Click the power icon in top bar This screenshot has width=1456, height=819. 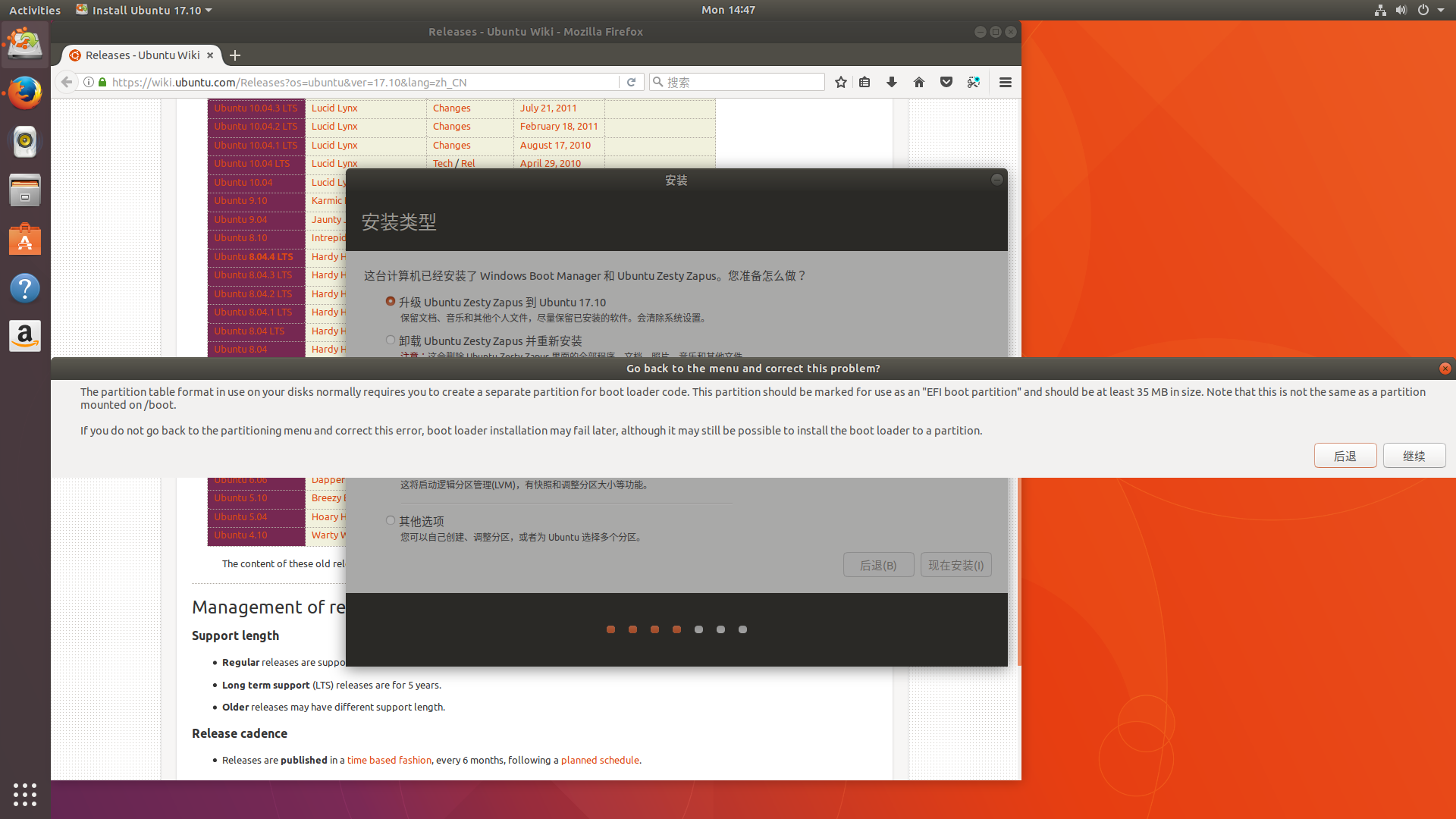[1423, 10]
